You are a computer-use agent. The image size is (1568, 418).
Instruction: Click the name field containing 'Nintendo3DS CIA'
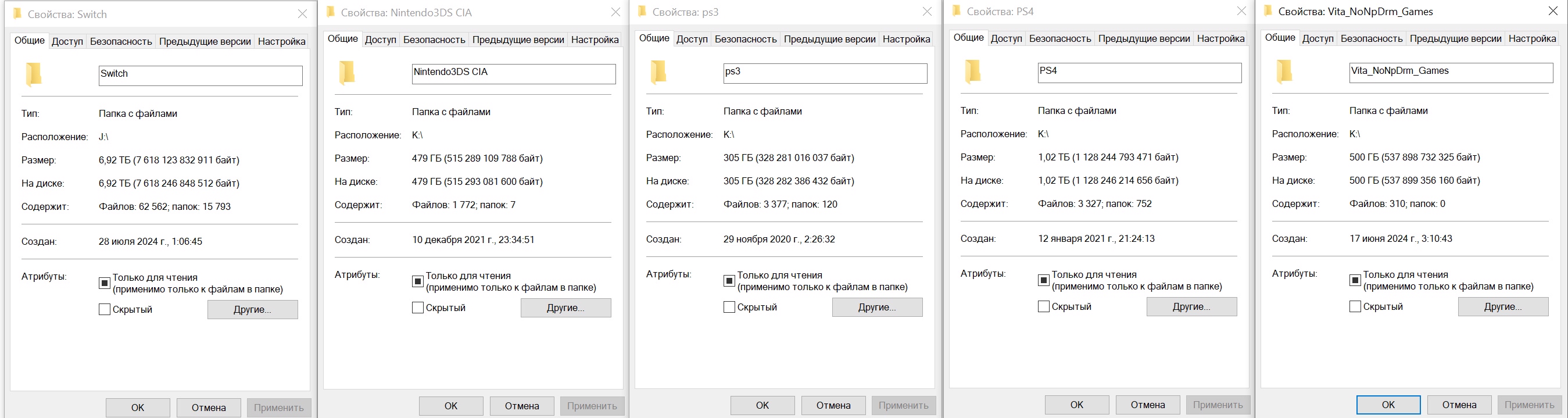tap(514, 74)
